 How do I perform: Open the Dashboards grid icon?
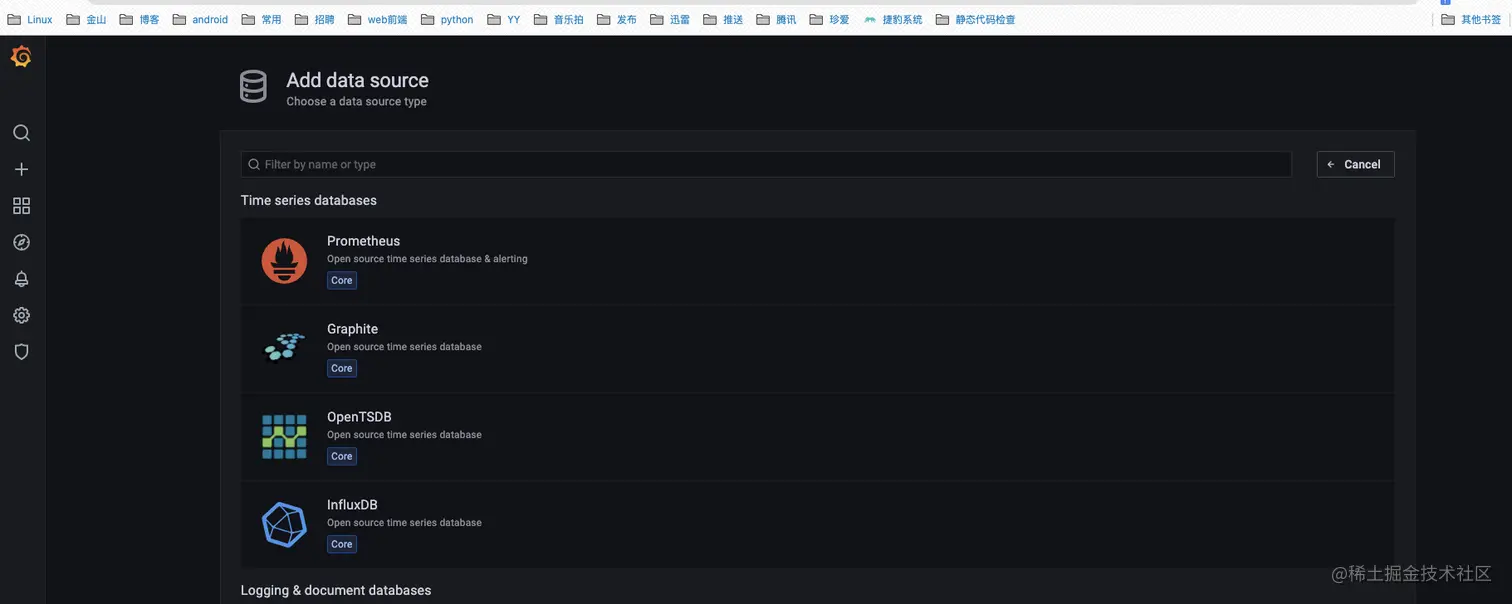21,206
